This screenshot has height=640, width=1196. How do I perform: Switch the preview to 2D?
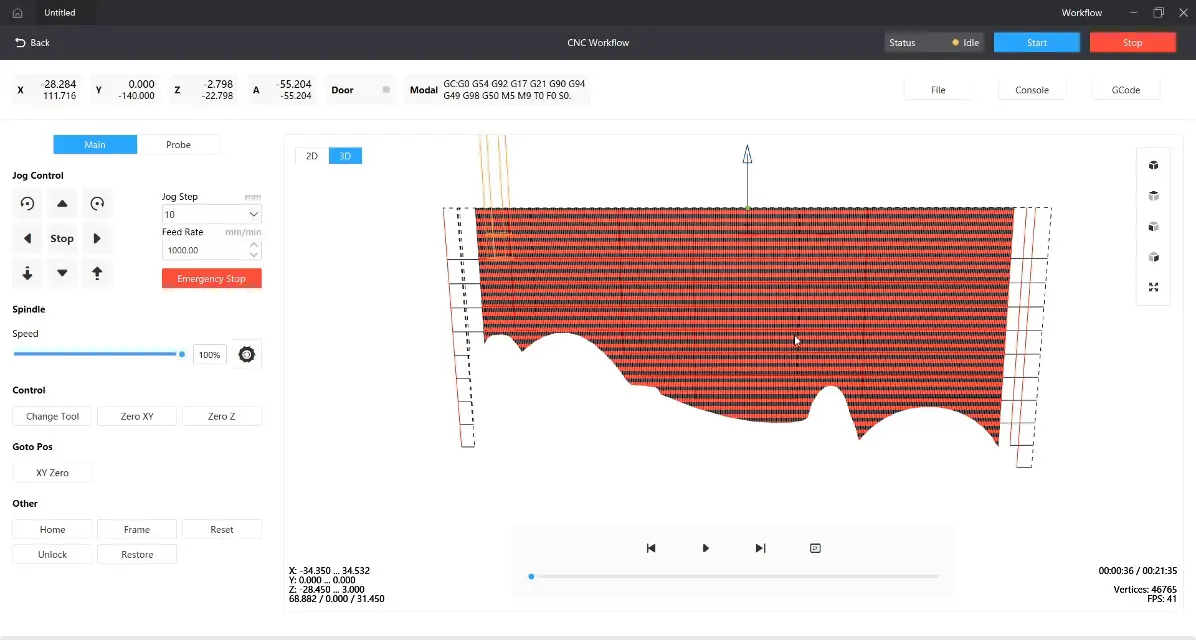312,156
